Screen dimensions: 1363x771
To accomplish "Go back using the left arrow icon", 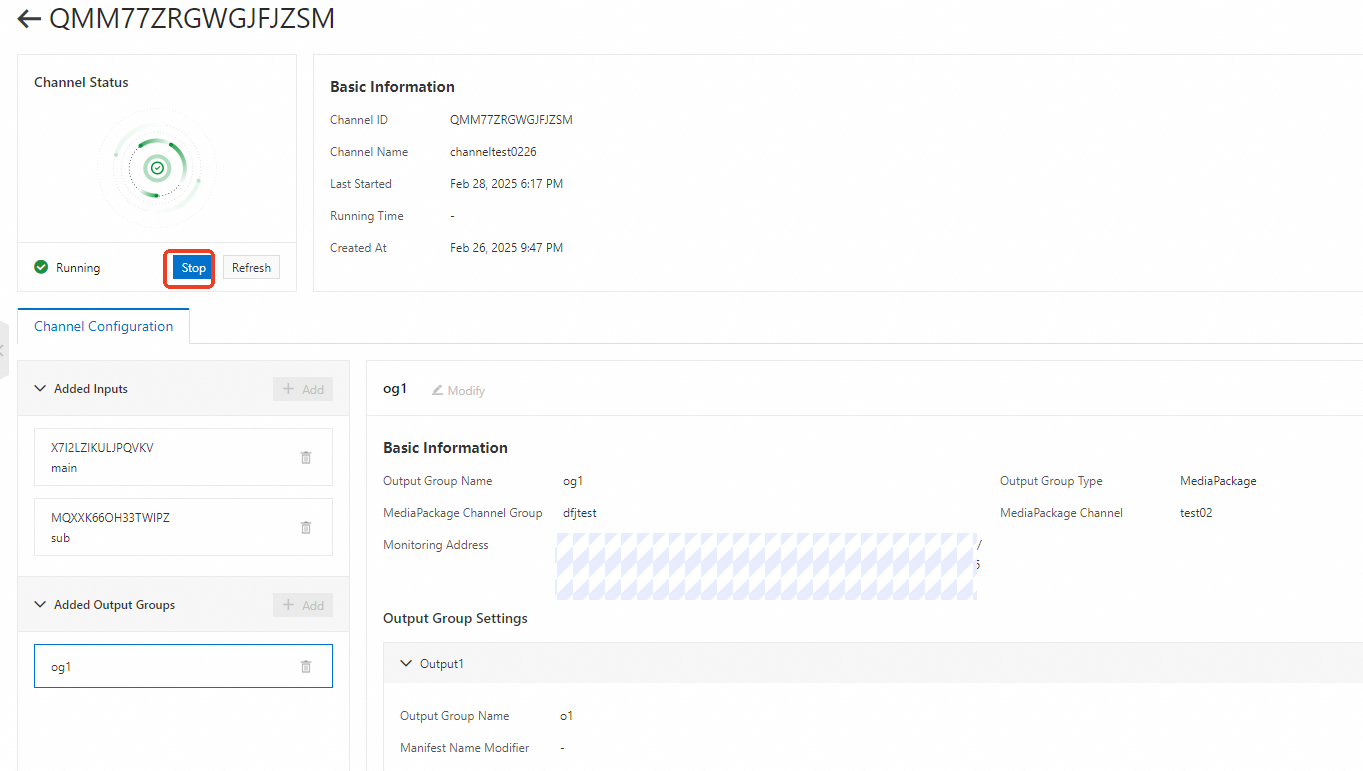I will (x=29, y=19).
